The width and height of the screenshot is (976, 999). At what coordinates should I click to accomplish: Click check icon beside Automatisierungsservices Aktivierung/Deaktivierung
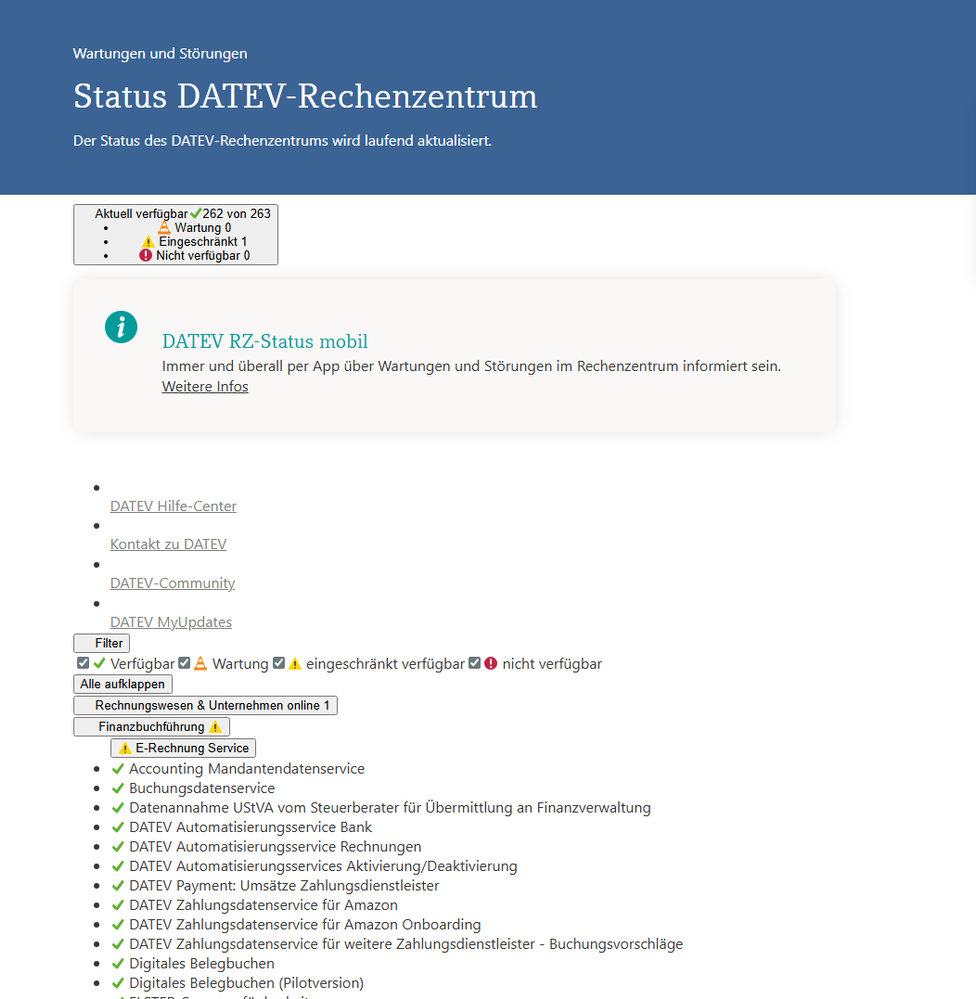pyautogui.click(x=118, y=866)
